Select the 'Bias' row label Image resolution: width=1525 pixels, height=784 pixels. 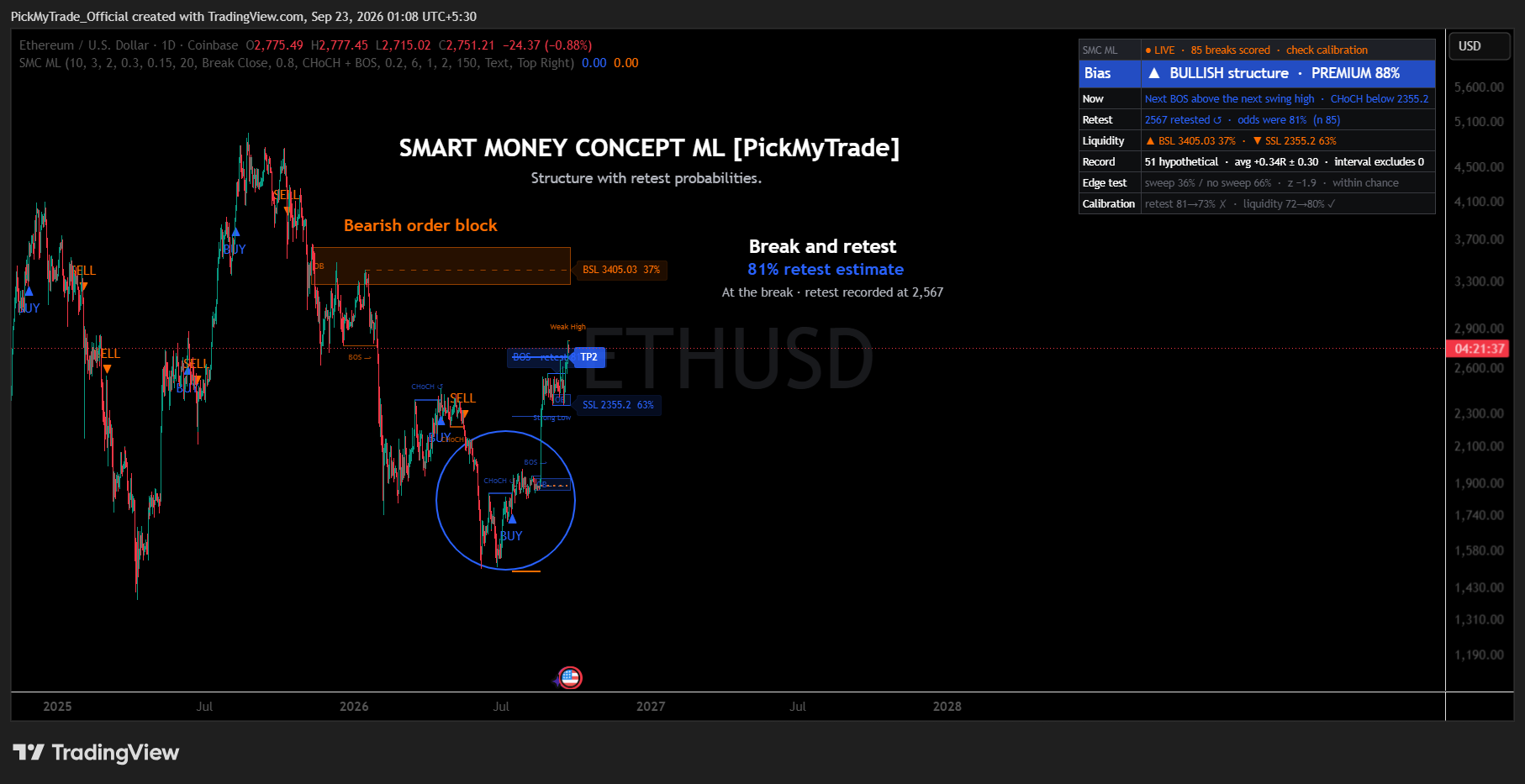1097,73
